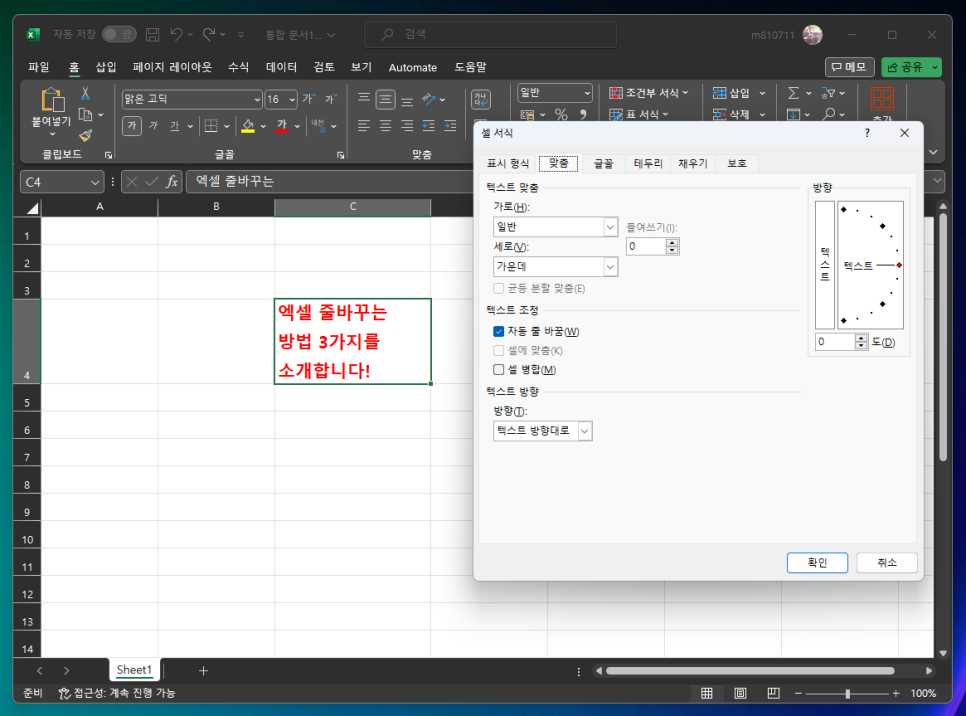Switch to Normal view in status bar
This screenshot has height=716, width=966.
pos(707,693)
